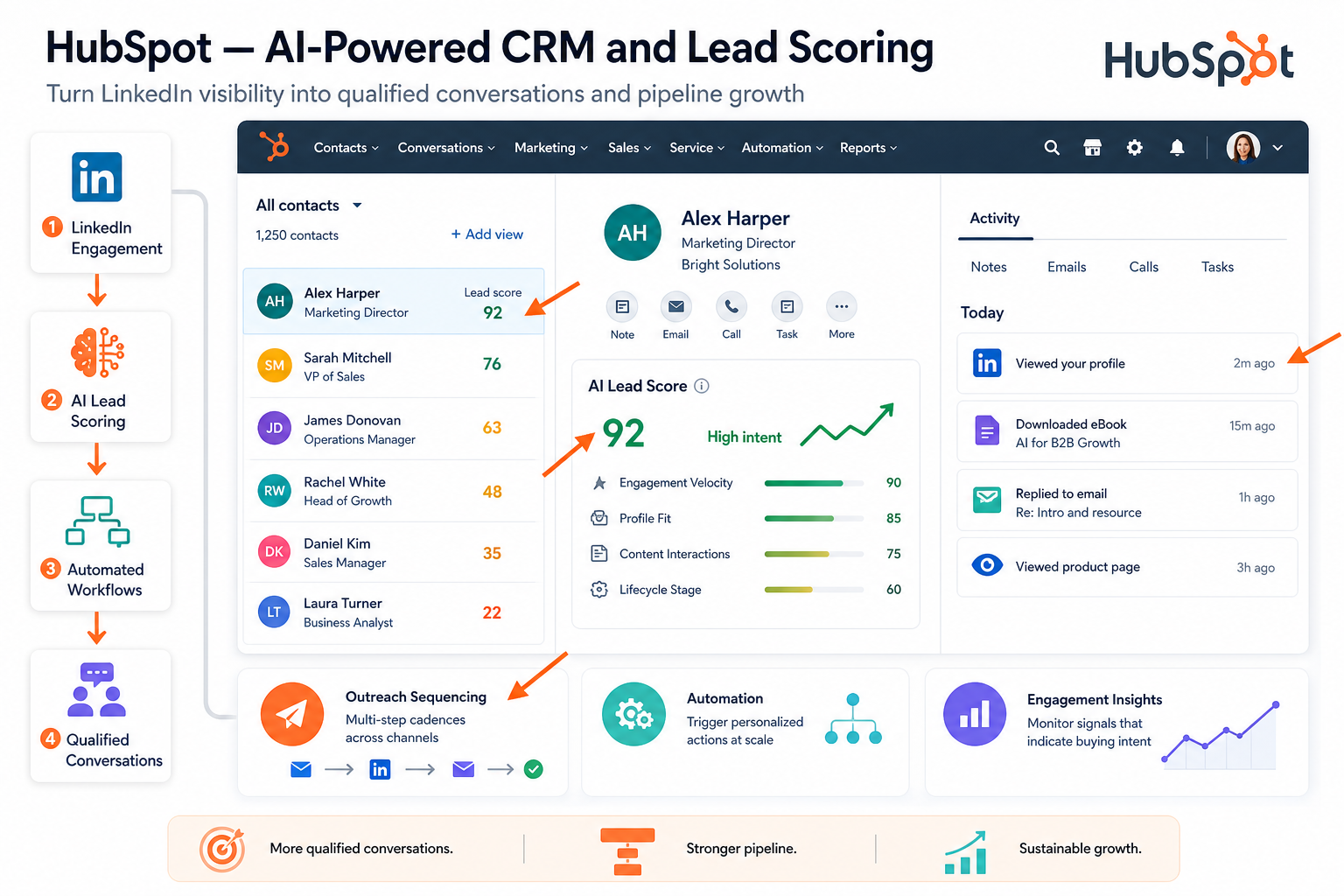Click the AI Lead Scoring brain icon
Screen dimensions: 1344x896
(x=97, y=353)
